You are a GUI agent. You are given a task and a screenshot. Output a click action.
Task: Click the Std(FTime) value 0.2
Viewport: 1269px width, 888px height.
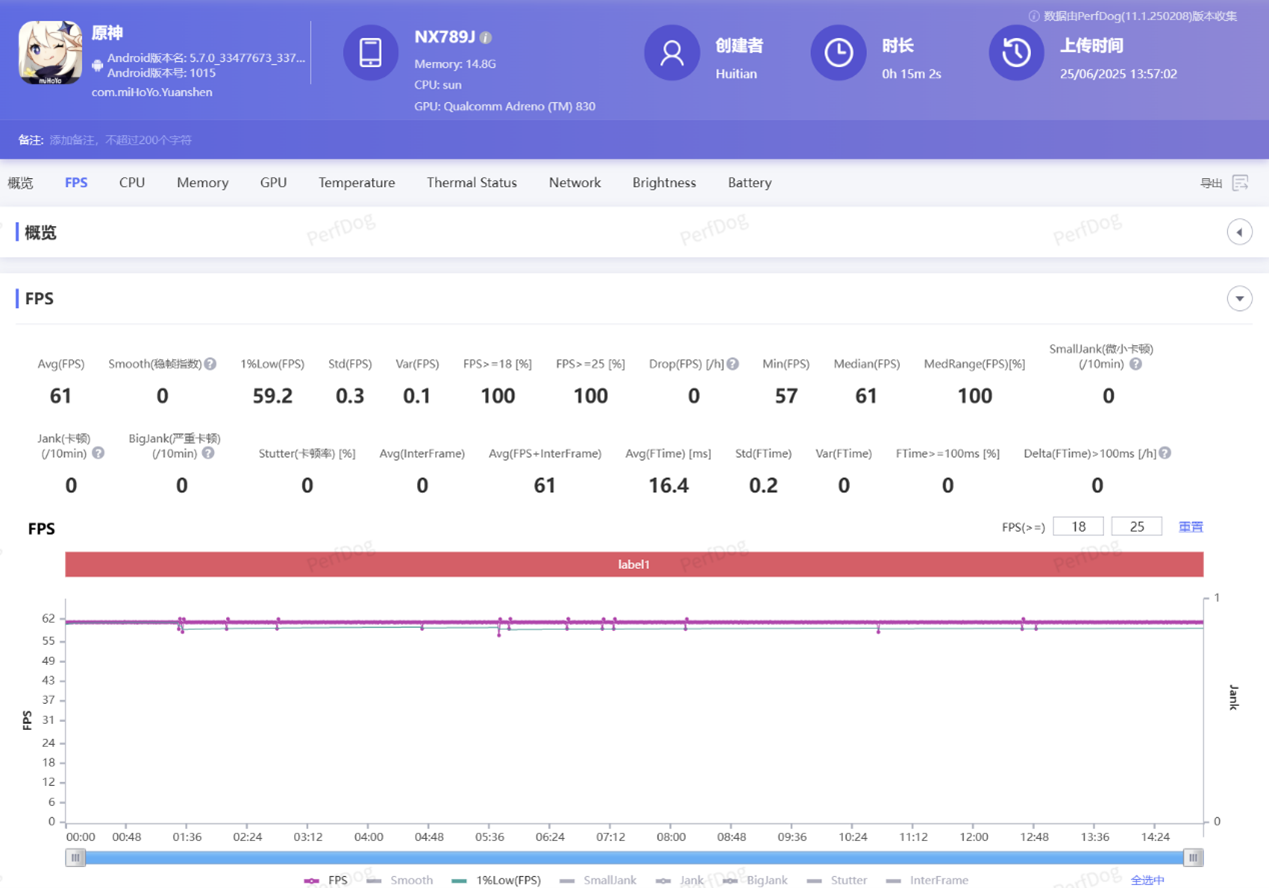[x=764, y=485]
